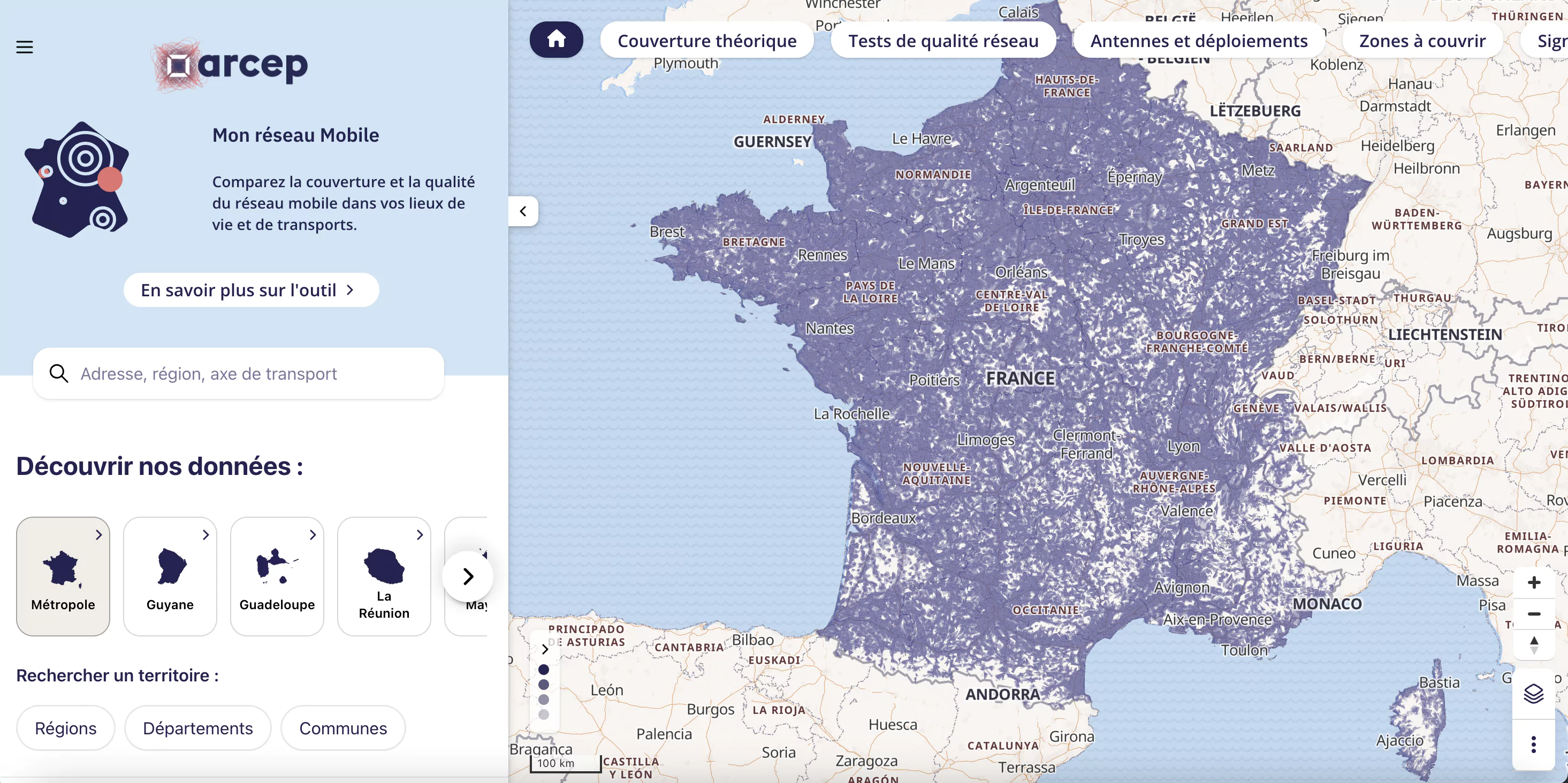This screenshot has width=1568, height=783.
Task: Select the Couverture théorique tab
Action: (x=707, y=41)
